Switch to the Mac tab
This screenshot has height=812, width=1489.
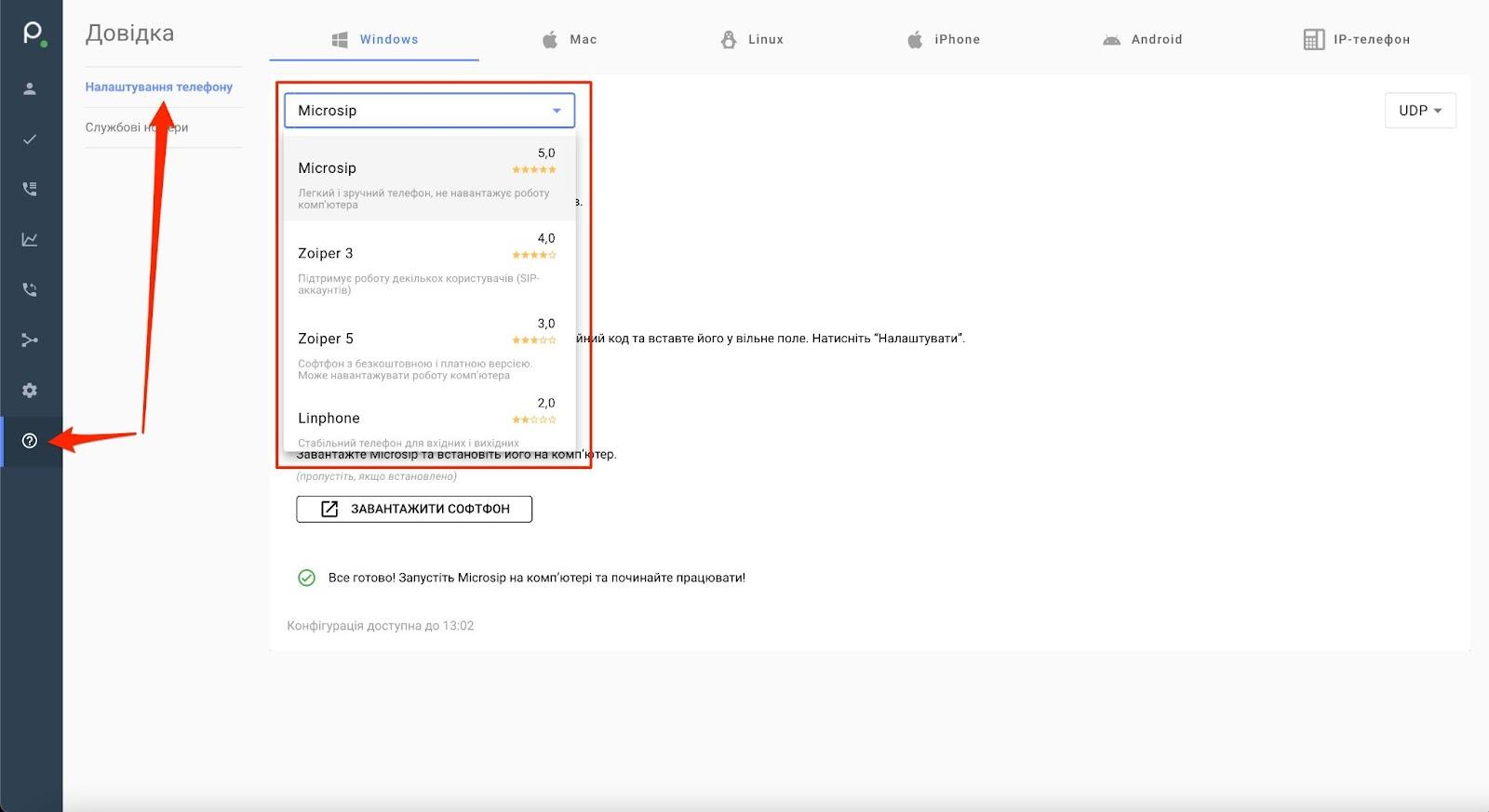[x=570, y=40]
